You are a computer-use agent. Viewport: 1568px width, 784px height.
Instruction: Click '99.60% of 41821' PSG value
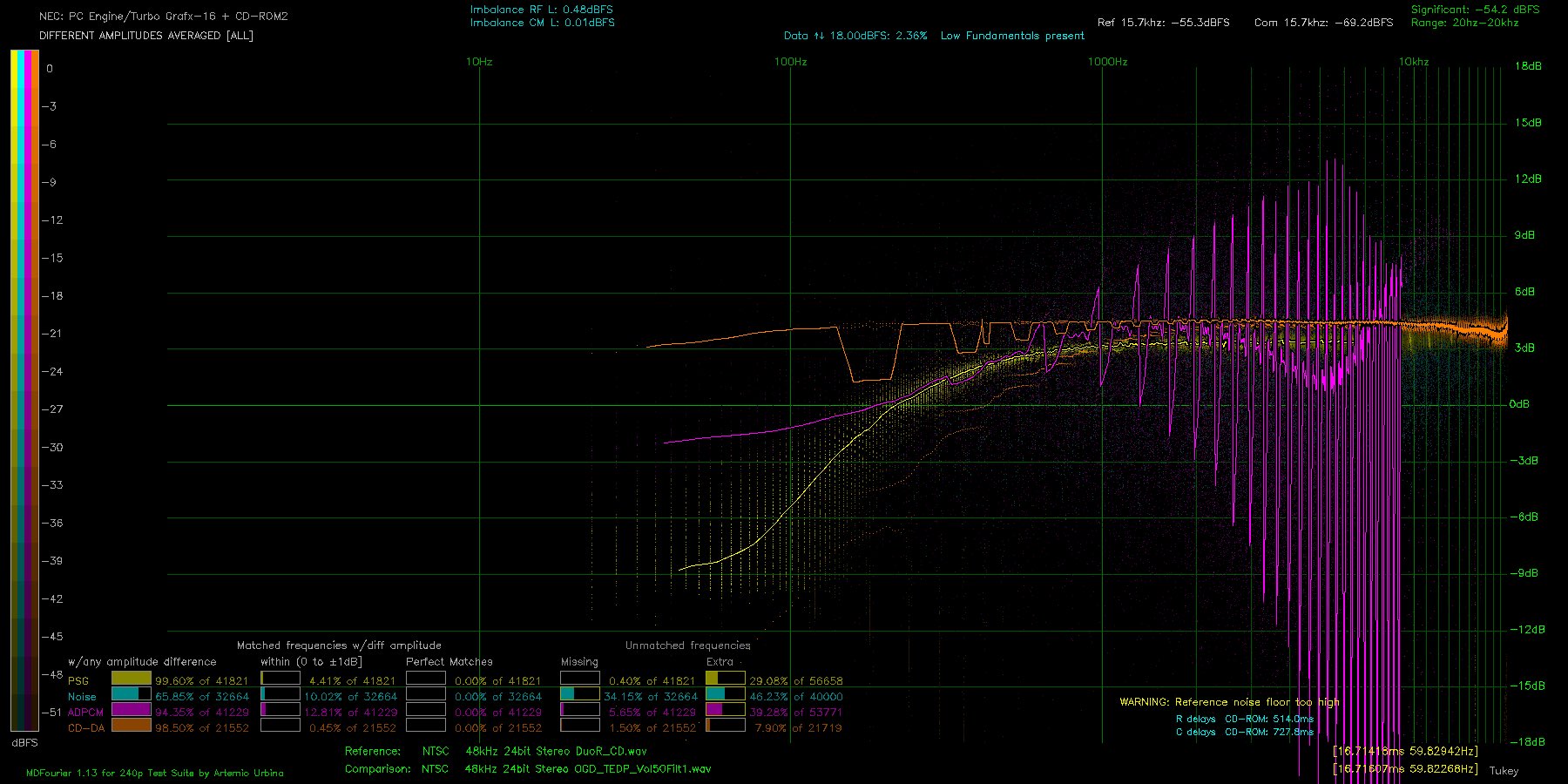(202, 681)
